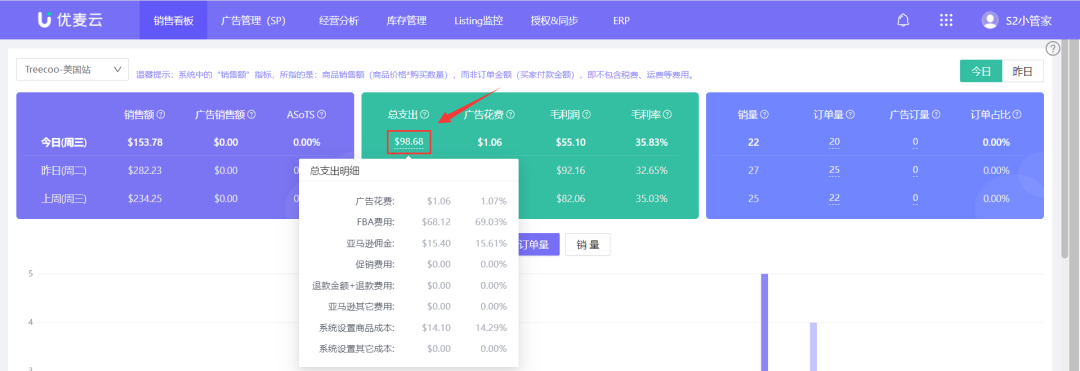Open the apps grid menu
The height and width of the screenshot is (371, 1080).
946,20
